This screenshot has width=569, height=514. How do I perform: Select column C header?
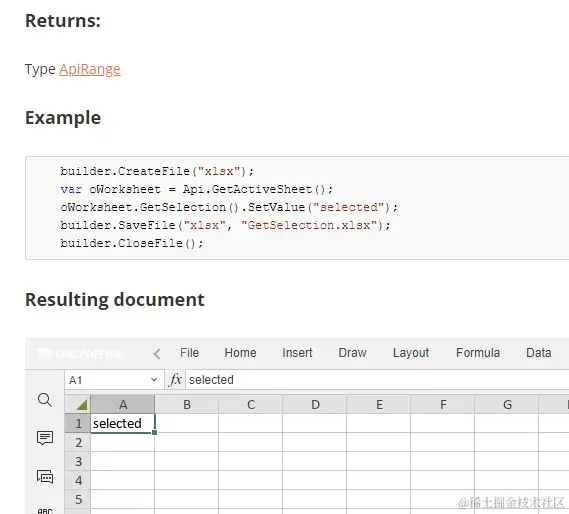(251, 404)
